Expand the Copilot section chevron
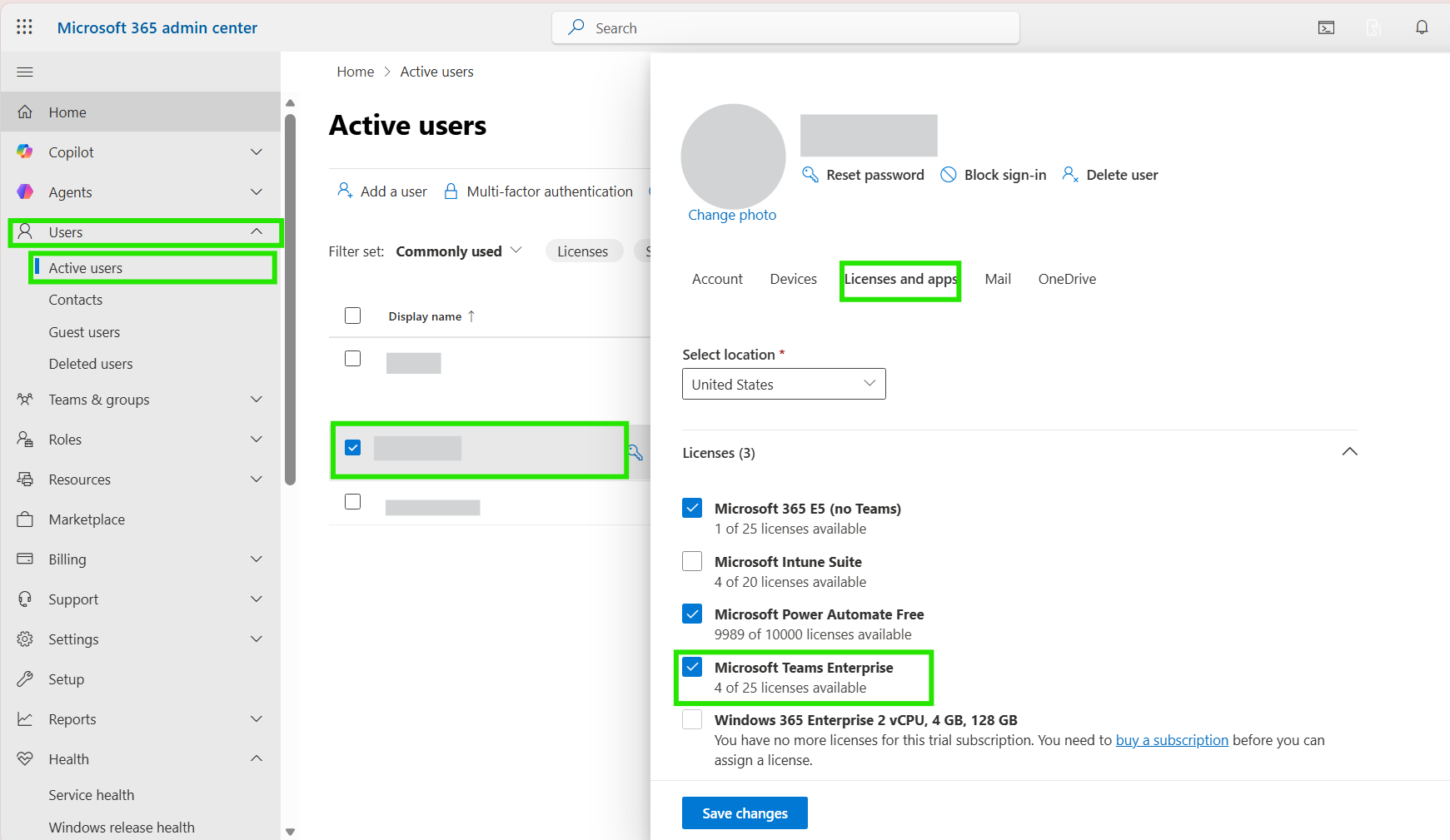 [x=257, y=152]
